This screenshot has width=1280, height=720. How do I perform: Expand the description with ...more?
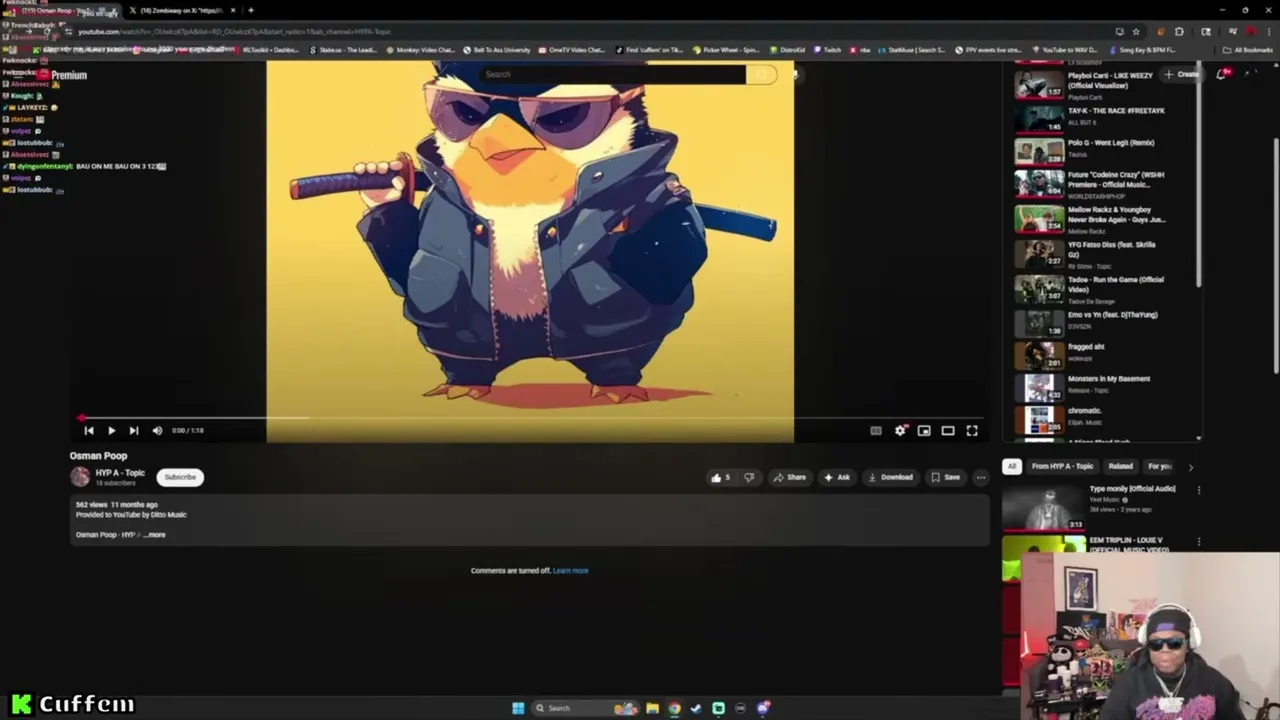pos(155,535)
